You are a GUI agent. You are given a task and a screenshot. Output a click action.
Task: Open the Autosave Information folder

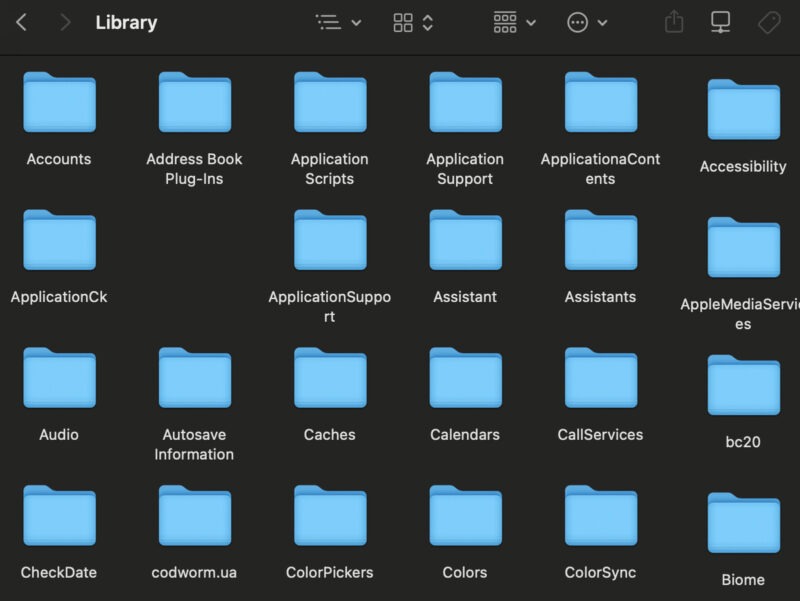point(194,378)
